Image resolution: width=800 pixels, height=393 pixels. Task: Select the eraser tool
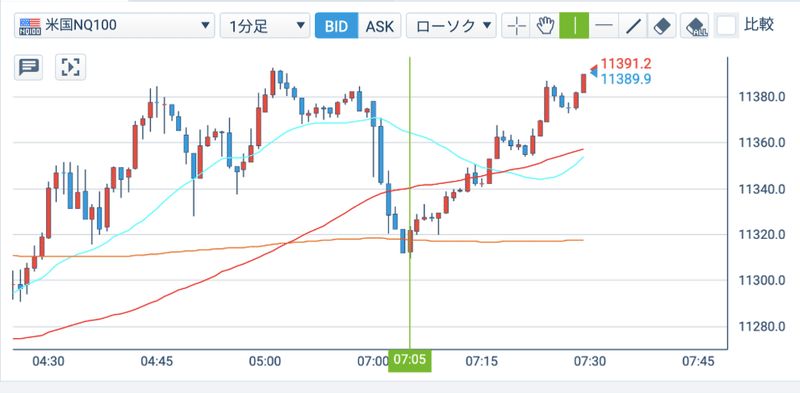click(662, 26)
